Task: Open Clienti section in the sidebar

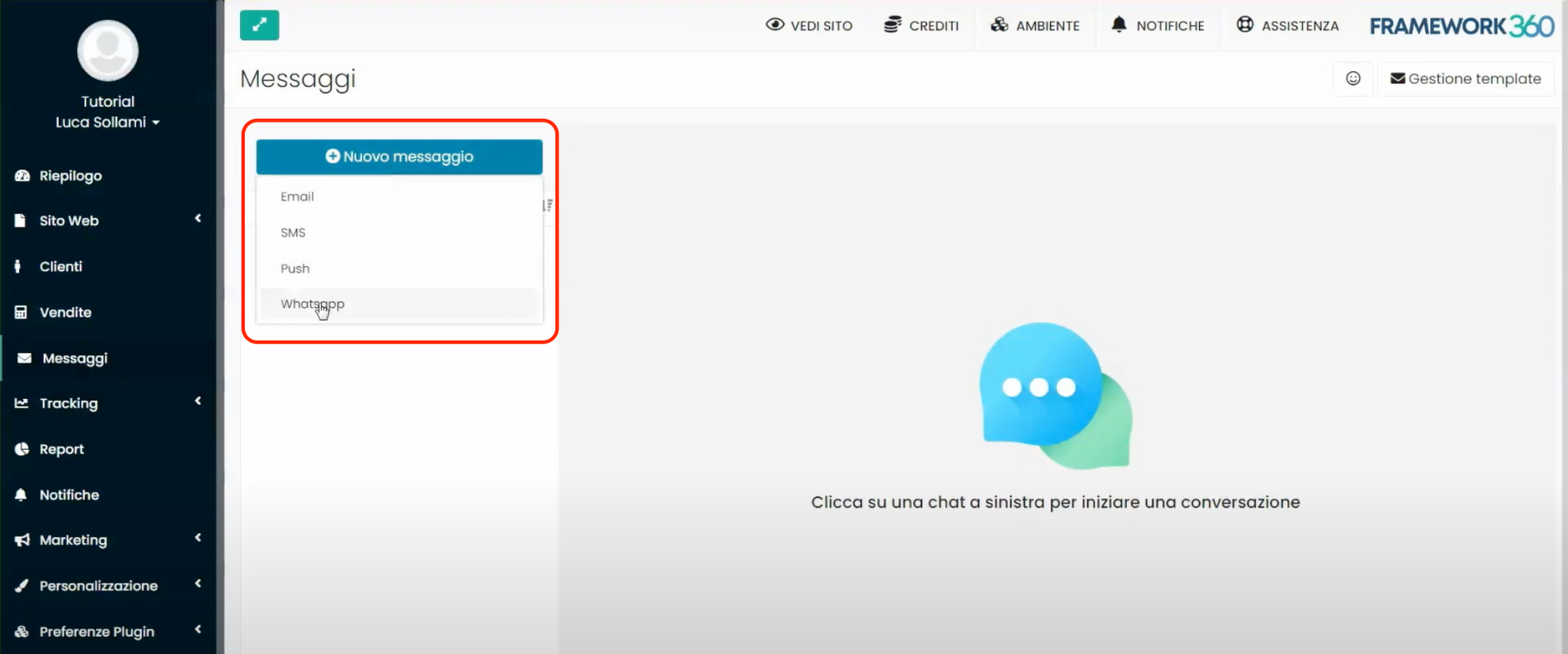Action: tap(60, 266)
